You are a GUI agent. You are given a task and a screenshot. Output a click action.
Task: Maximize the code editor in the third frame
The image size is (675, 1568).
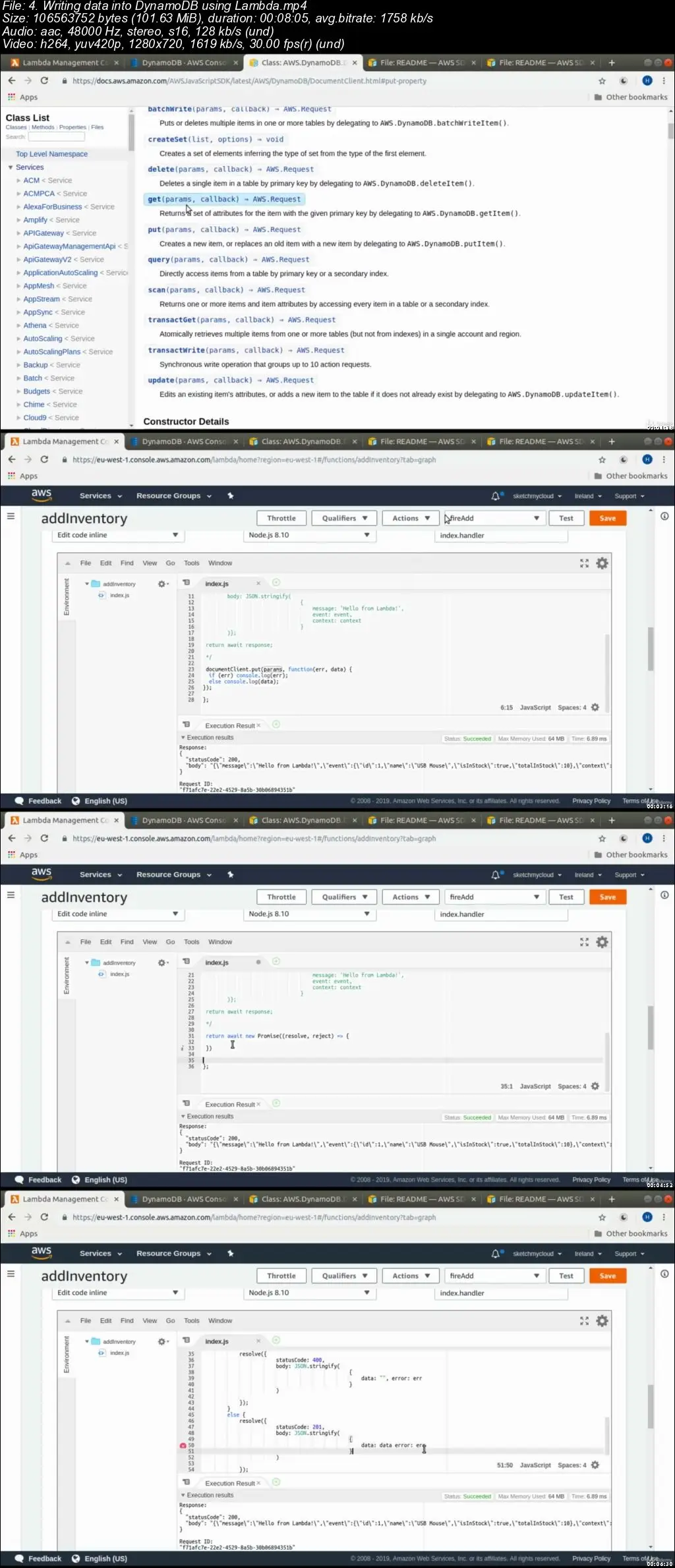(x=584, y=942)
